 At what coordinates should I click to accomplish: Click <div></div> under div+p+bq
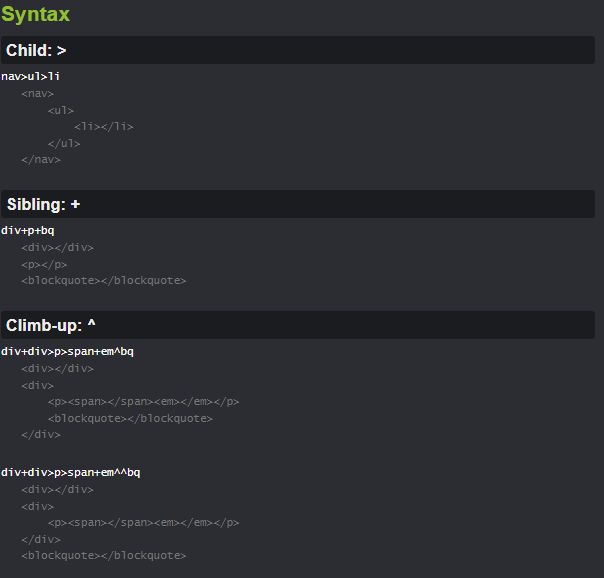pyautogui.click(x=57, y=248)
